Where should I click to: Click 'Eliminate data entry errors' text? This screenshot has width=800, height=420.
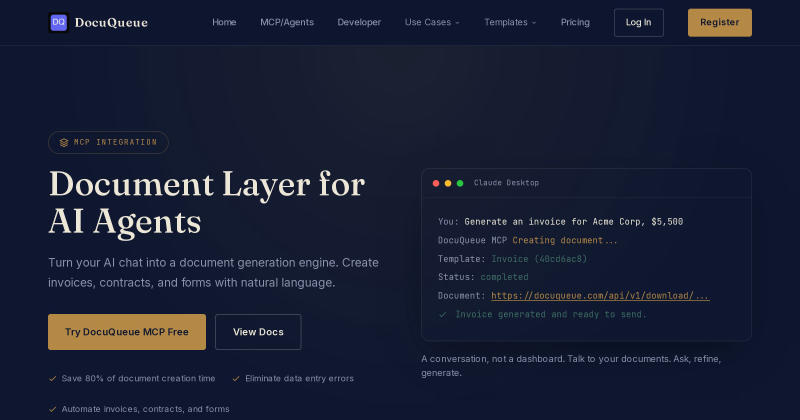click(299, 379)
